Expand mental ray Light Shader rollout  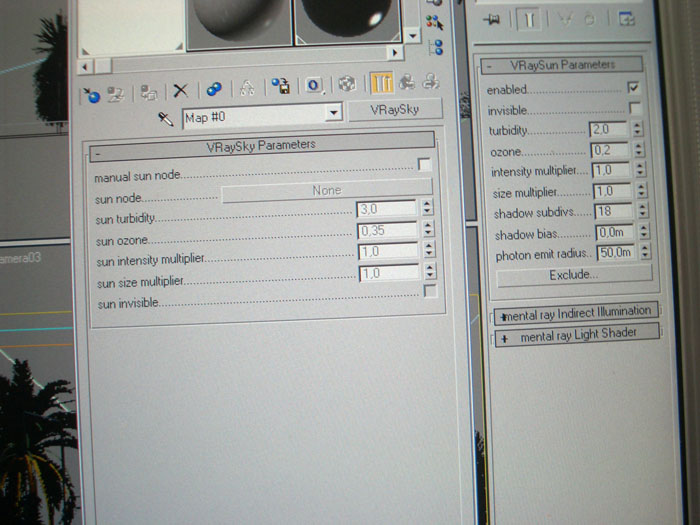(577, 334)
